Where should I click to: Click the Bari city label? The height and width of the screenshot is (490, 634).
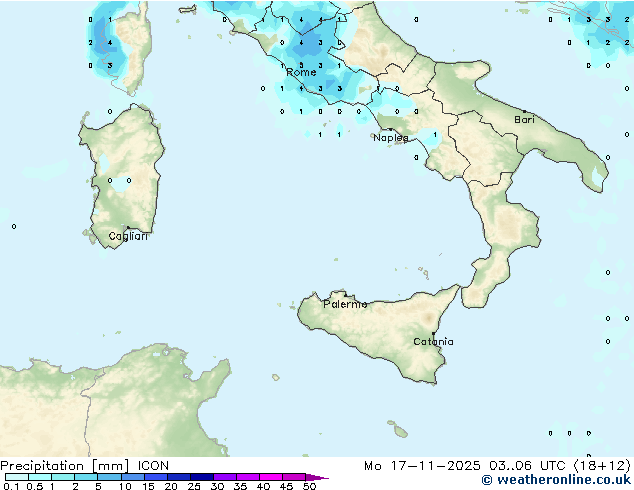tap(524, 119)
